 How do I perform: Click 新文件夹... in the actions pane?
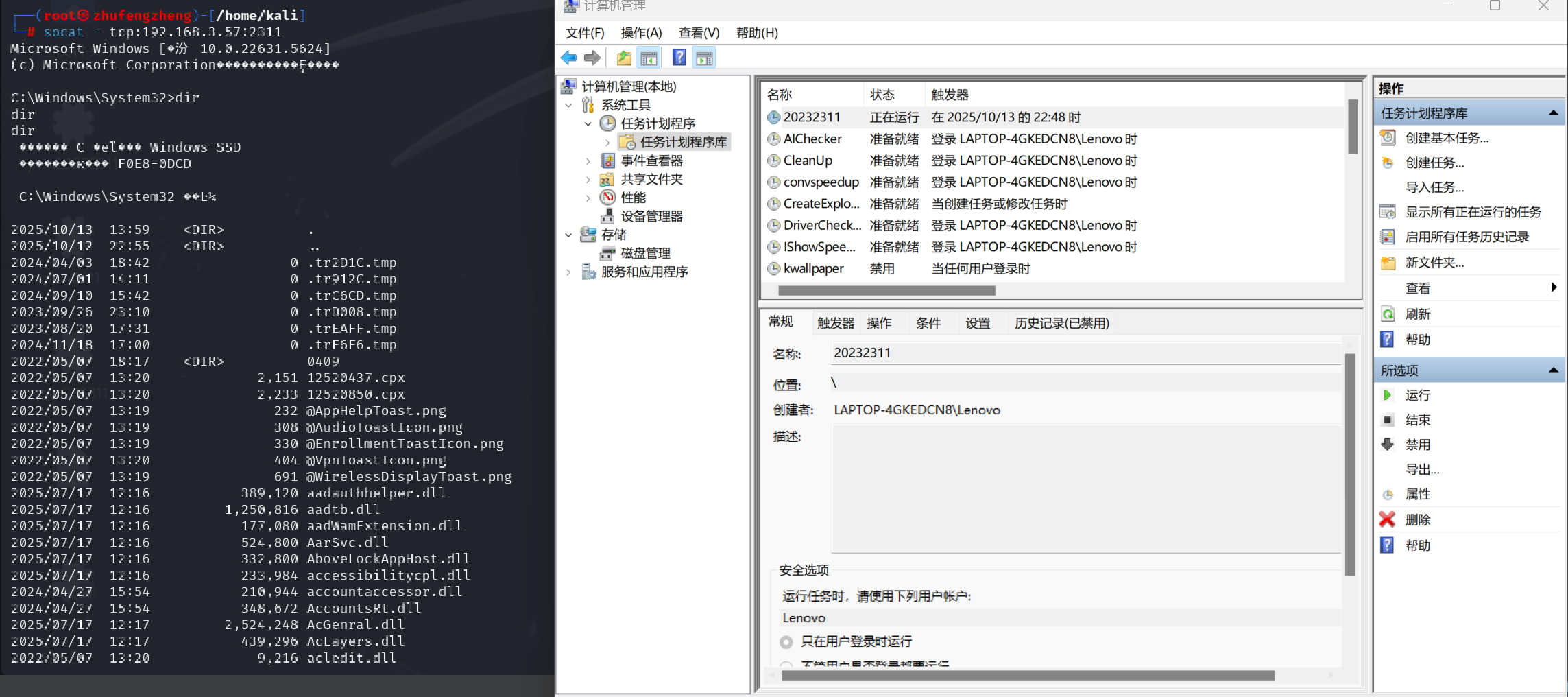[1434, 263]
